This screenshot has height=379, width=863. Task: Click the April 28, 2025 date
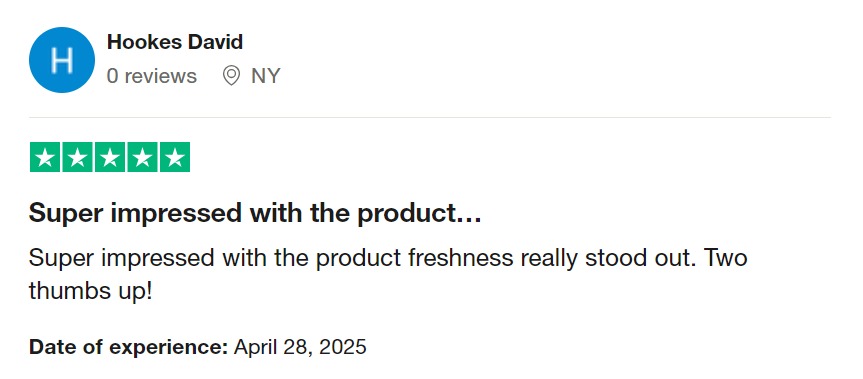tap(301, 347)
